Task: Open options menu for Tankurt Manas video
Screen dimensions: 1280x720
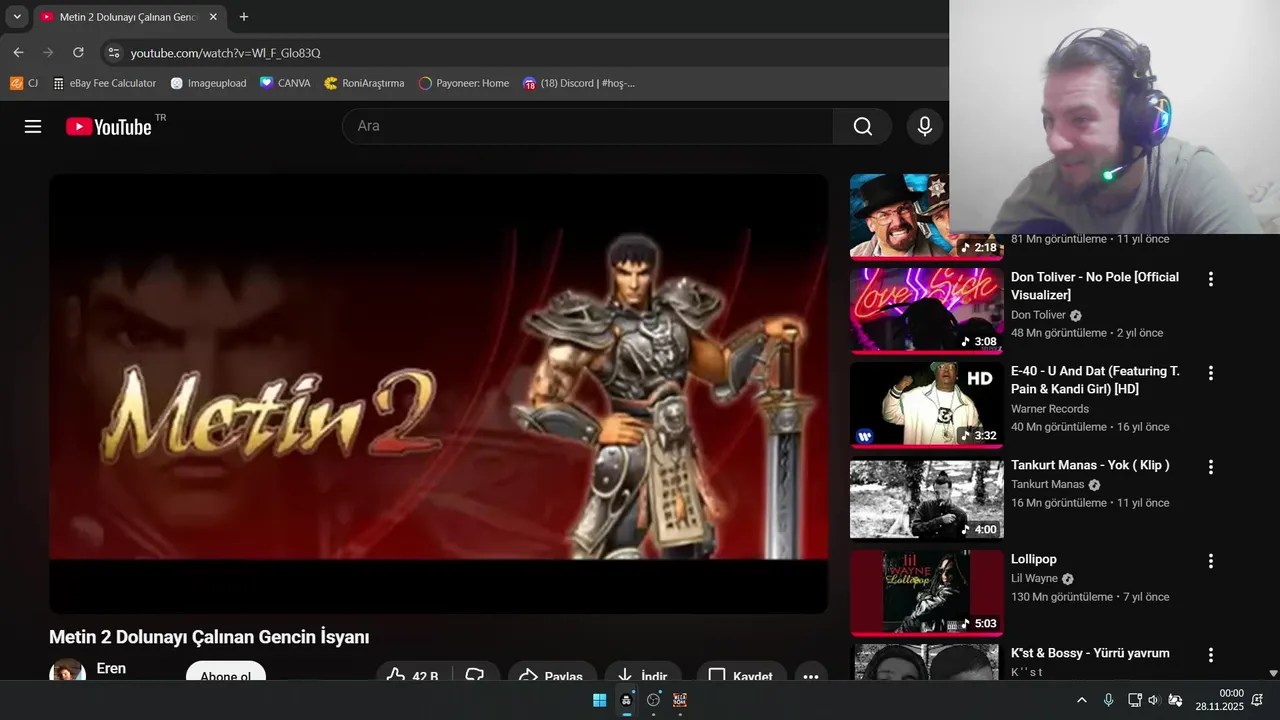Action: click(x=1210, y=467)
